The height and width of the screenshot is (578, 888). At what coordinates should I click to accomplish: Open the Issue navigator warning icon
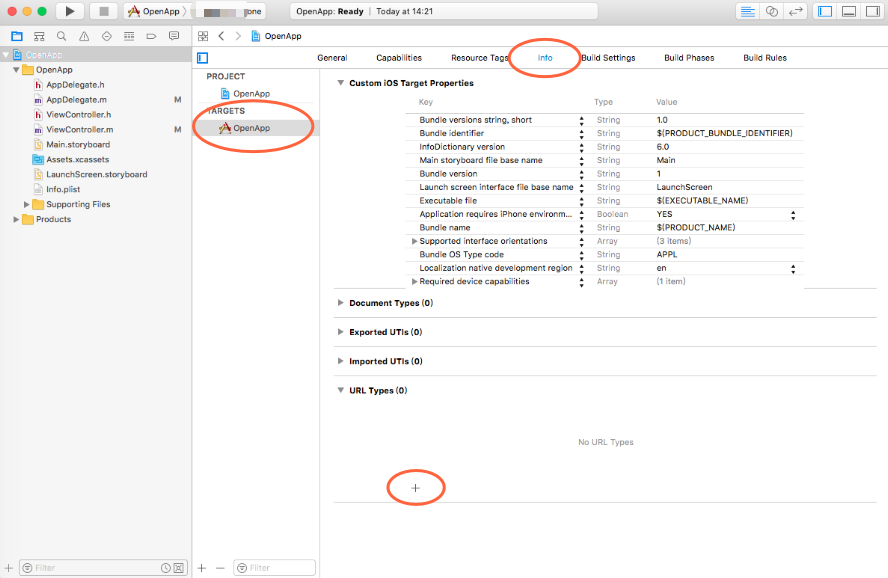point(84,36)
